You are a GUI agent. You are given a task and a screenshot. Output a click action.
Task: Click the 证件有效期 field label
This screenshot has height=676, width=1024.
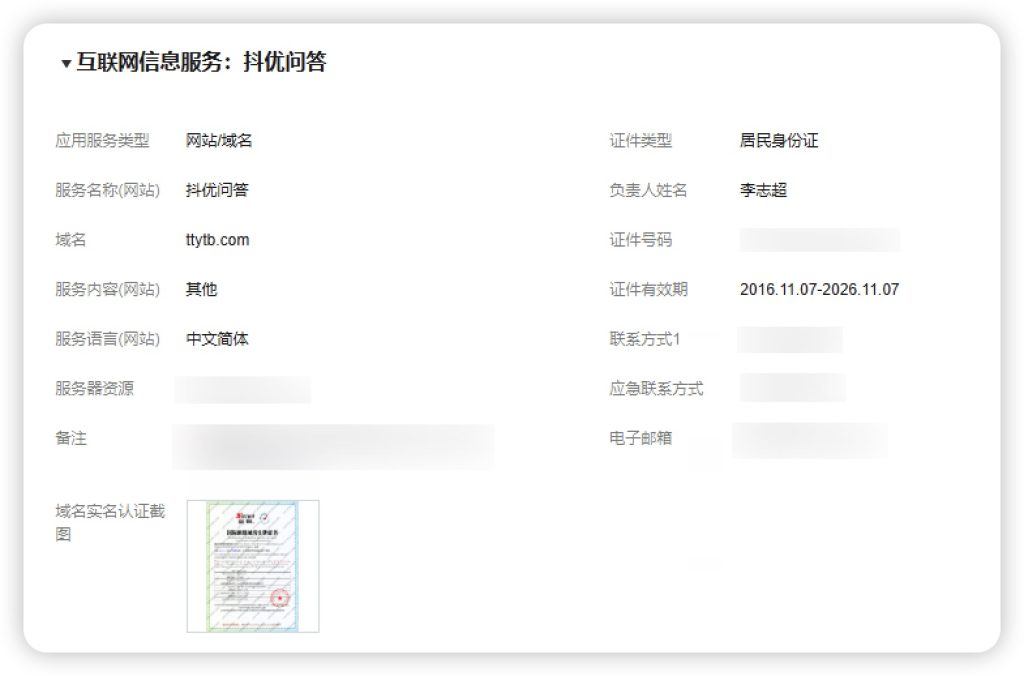(x=648, y=290)
